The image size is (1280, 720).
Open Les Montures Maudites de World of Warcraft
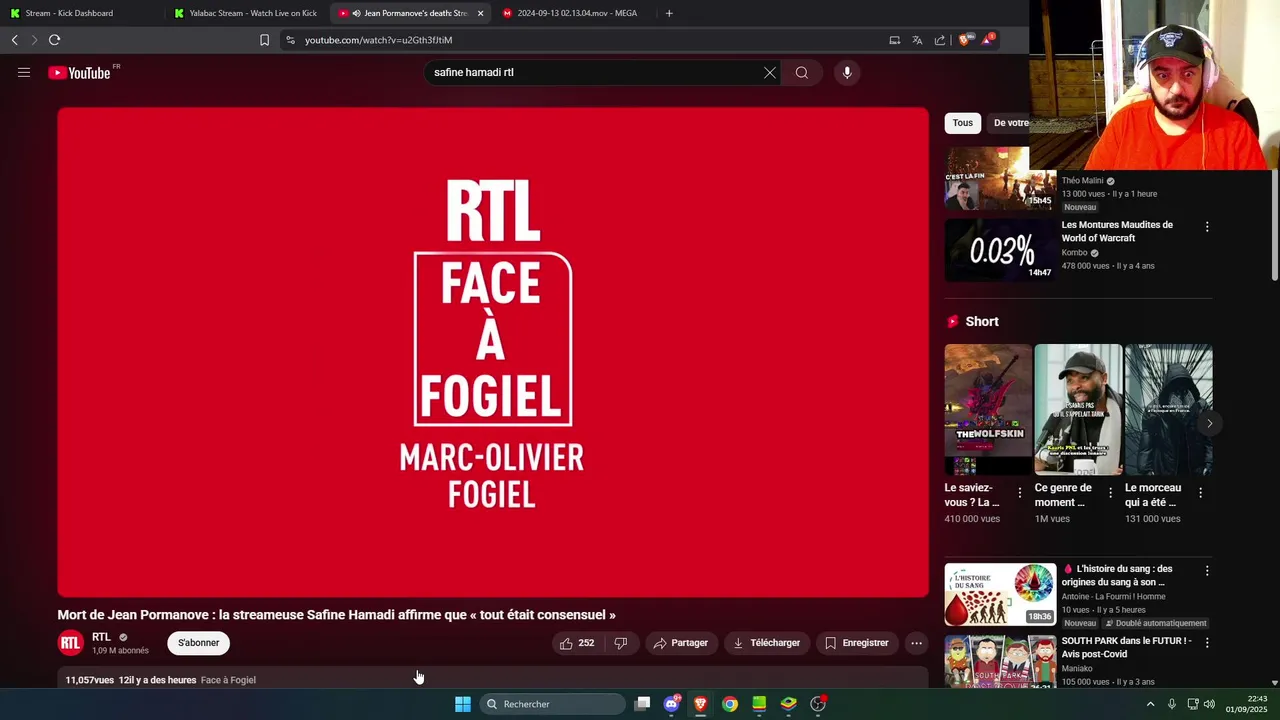[1117, 231]
